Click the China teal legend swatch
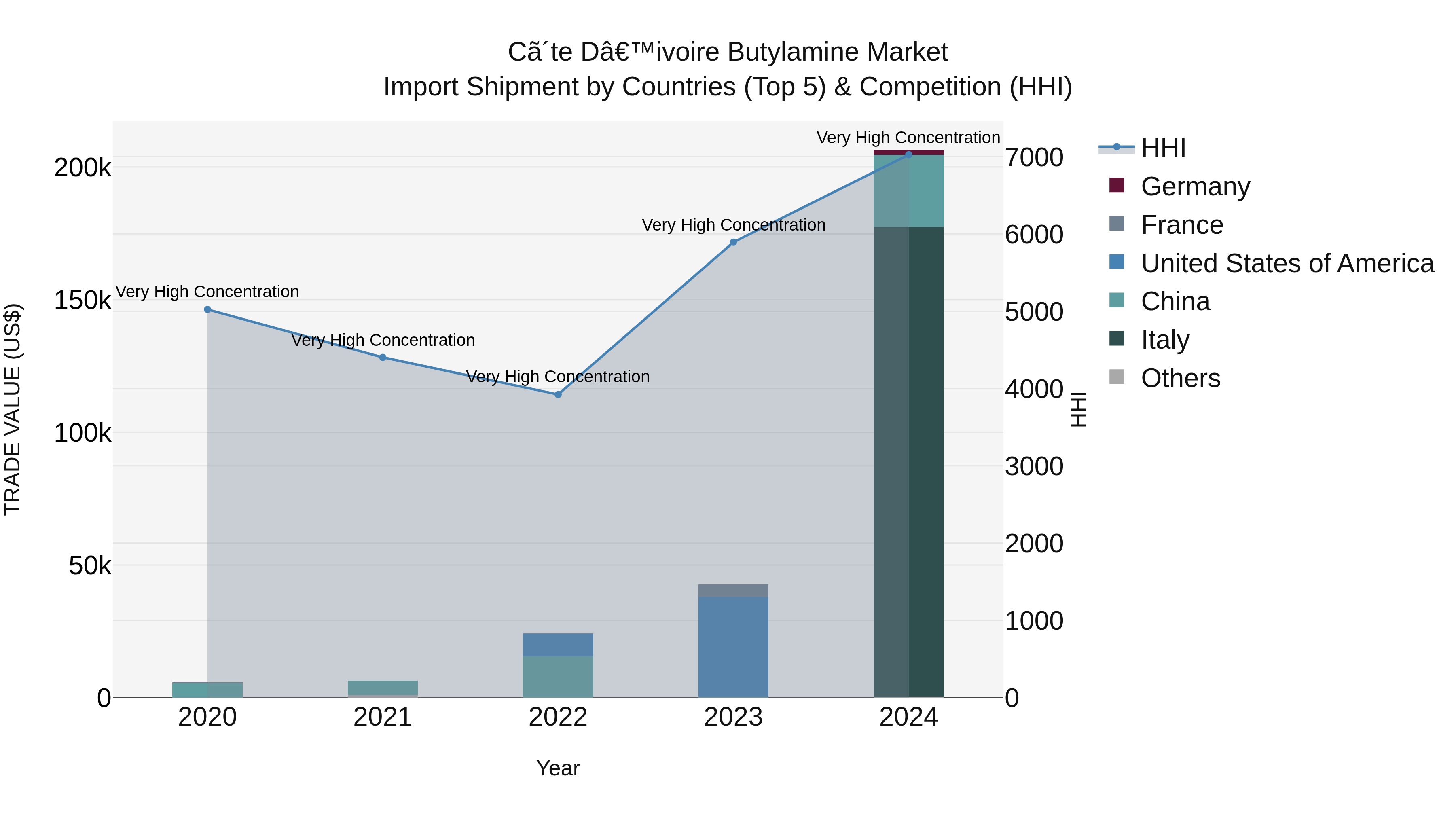Image resolution: width=1456 pixels, height=819 pixels. click(1116, 300)
